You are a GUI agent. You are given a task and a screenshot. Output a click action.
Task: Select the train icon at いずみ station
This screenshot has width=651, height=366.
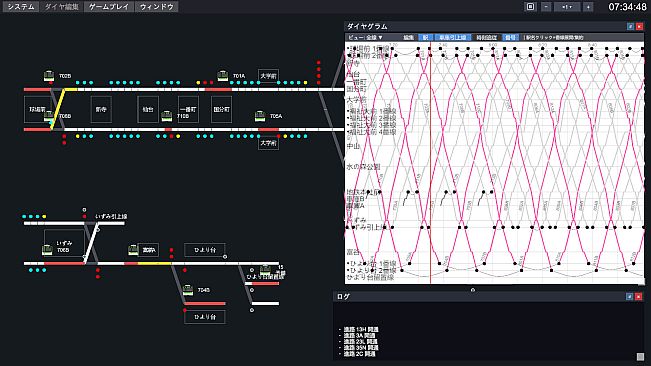point(47,249)
